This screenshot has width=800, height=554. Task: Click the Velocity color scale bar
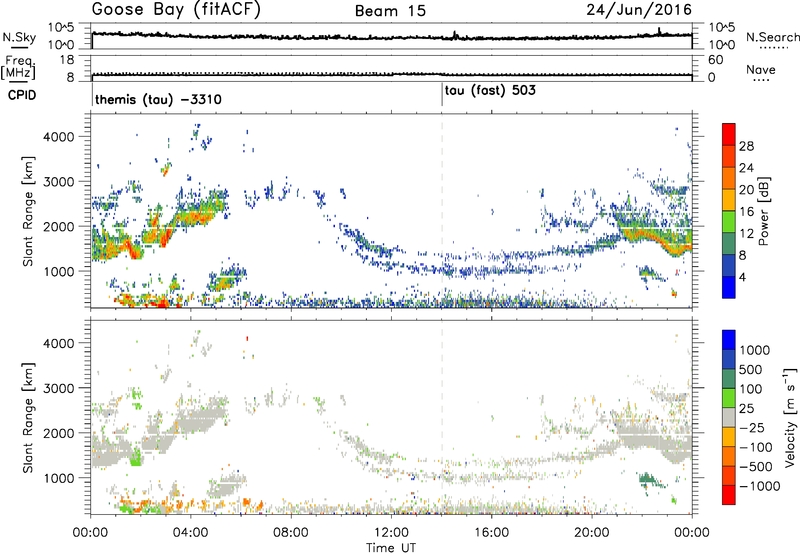click(x=729, y=417)
